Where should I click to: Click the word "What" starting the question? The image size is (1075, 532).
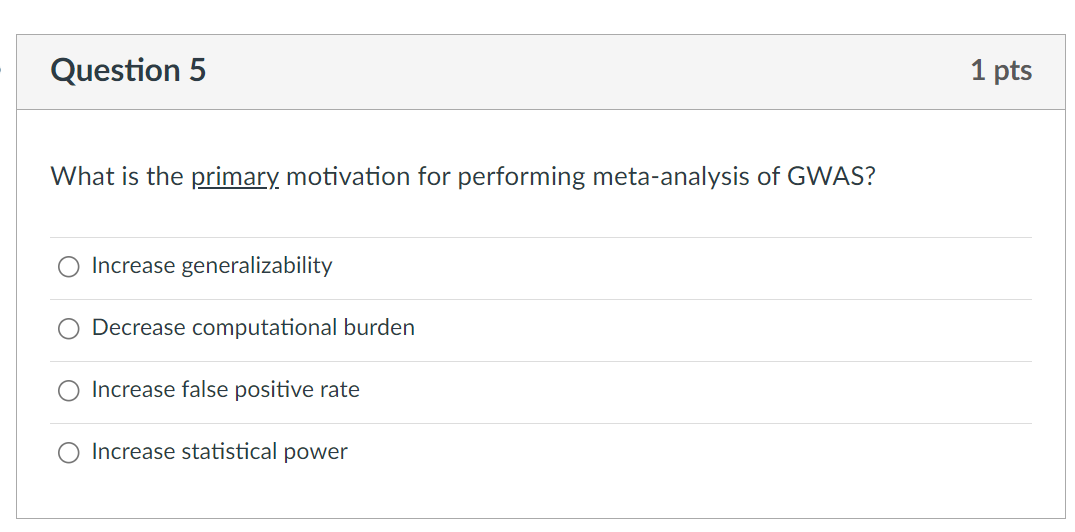(77, 177)
